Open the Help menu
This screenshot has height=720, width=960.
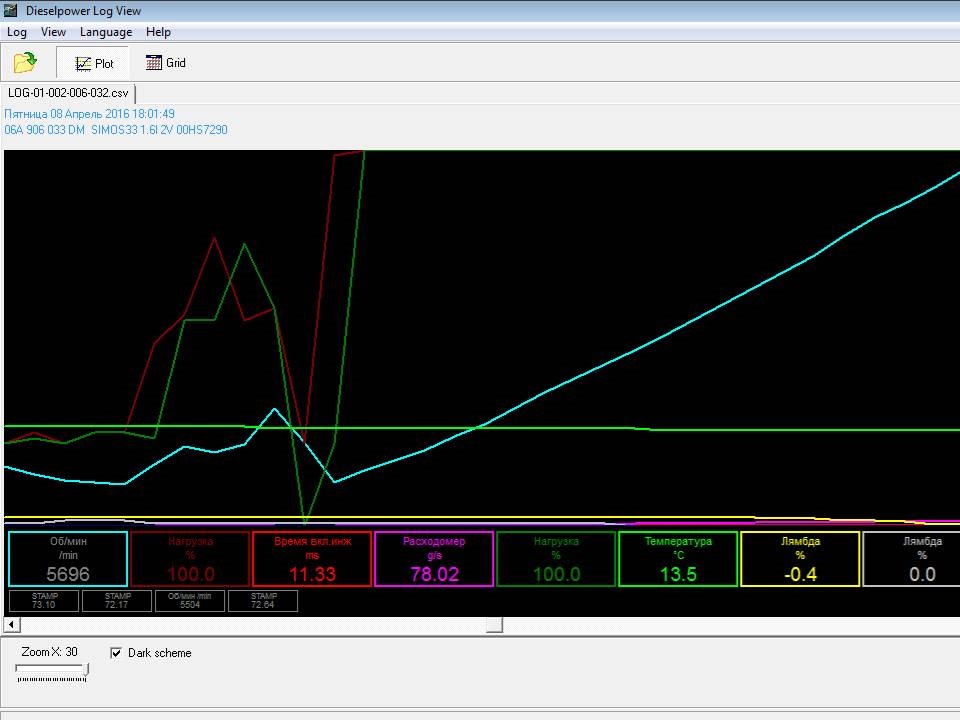pyautogui.click(x=158, y=32)
